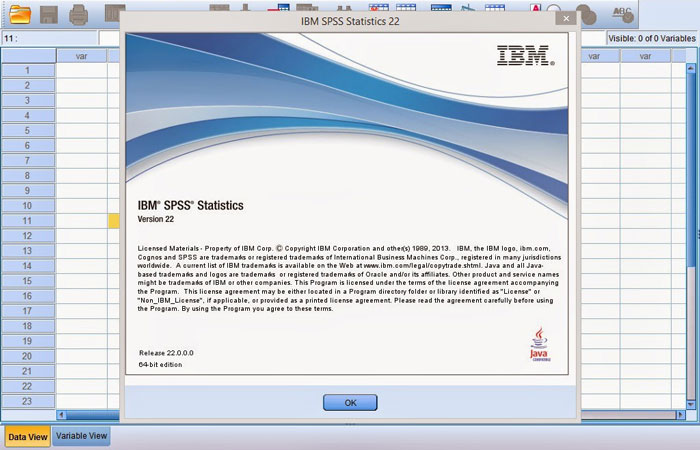Switch to the Data View tab
The height and width of the screenshot is (450, 700).
28,437
